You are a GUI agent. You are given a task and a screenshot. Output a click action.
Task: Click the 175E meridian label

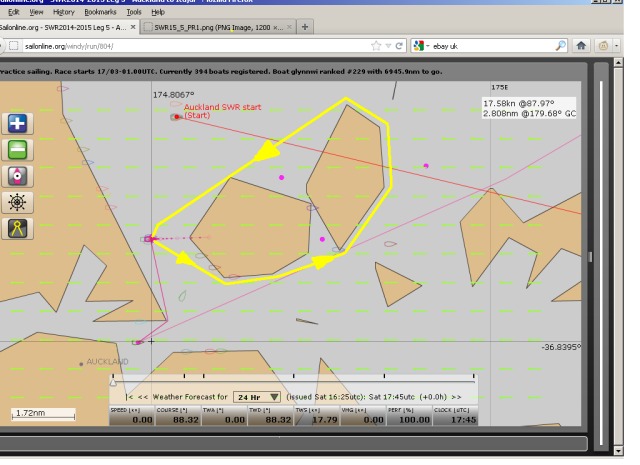click(500, 87)
